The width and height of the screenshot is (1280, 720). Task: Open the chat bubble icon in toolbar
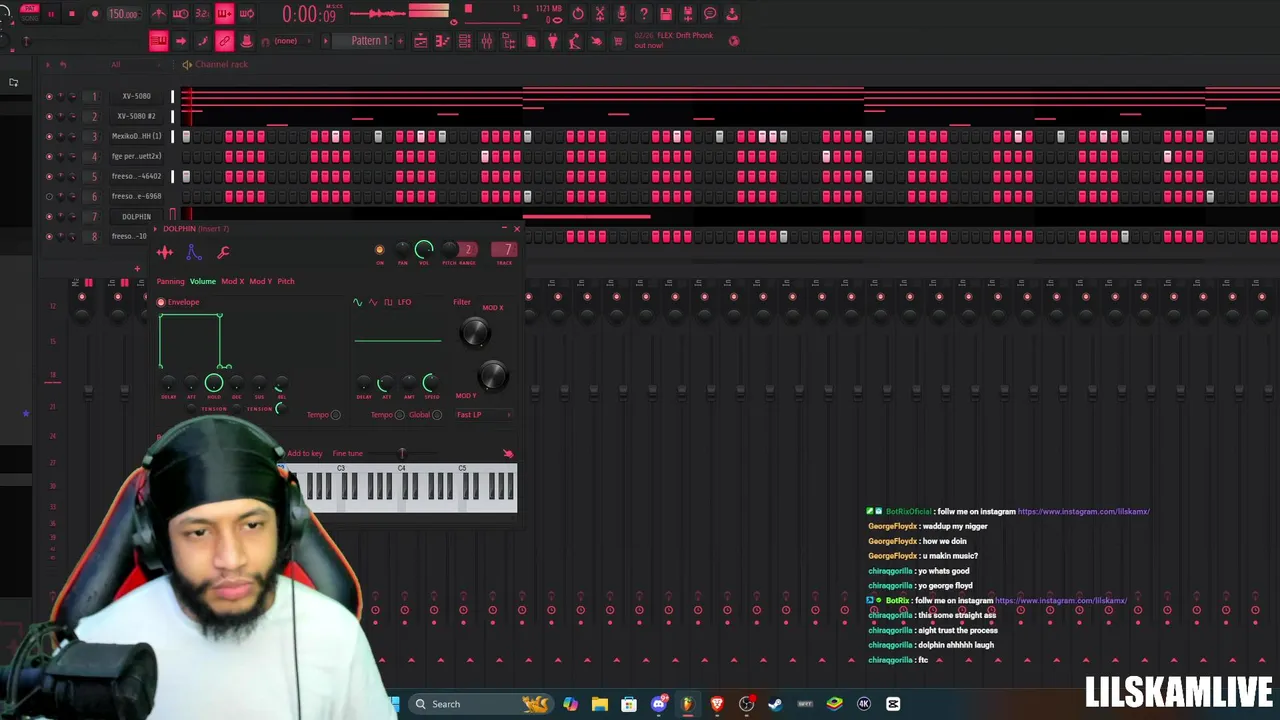click(709, 14)
